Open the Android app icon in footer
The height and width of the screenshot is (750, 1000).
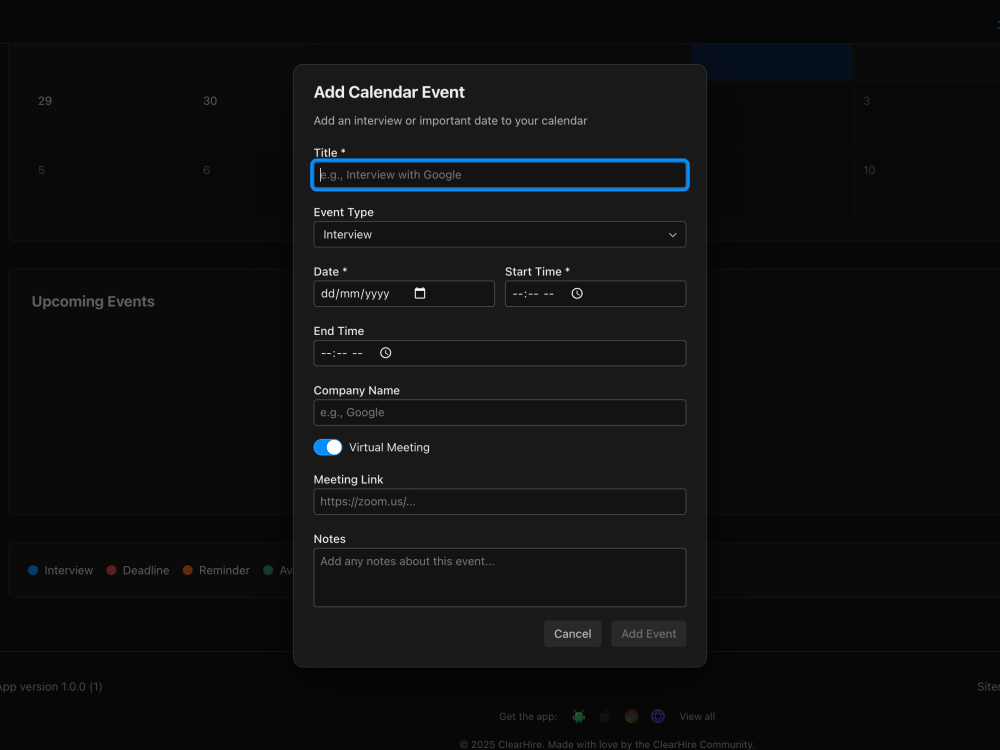point(578,716)
